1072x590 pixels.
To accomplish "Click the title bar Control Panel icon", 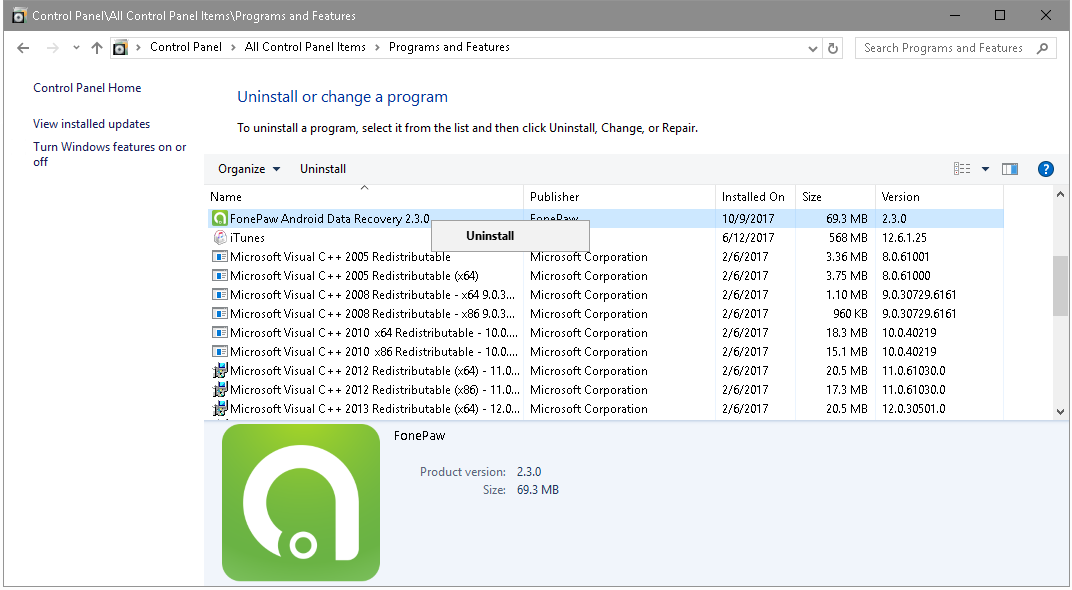I will pos(19,15).
